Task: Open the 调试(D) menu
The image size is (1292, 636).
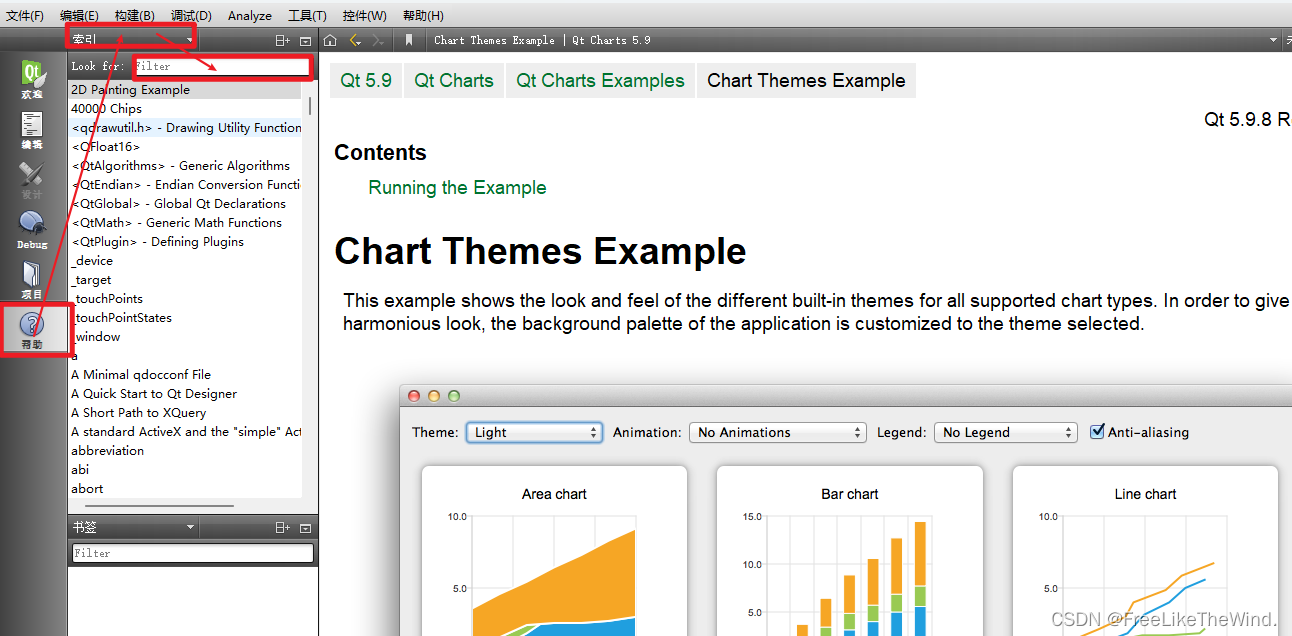Action: click(191, 15)
